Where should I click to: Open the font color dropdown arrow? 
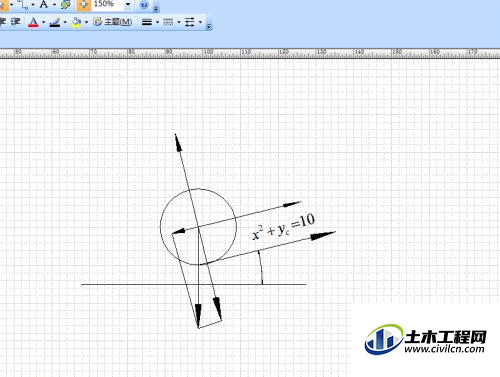[x=43, y=22]
